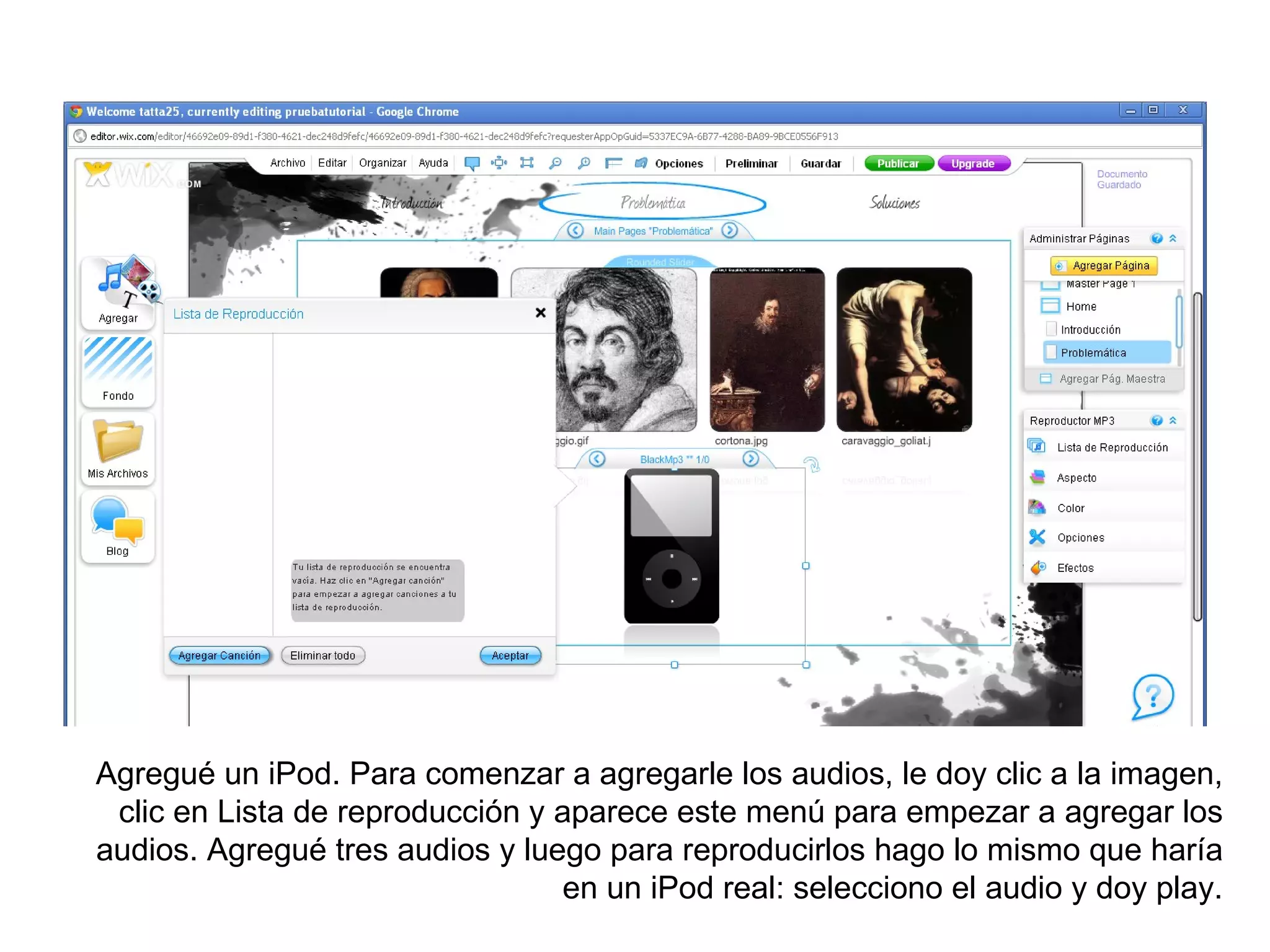Click the ruler guides toolbar icon

pos(613,163)
